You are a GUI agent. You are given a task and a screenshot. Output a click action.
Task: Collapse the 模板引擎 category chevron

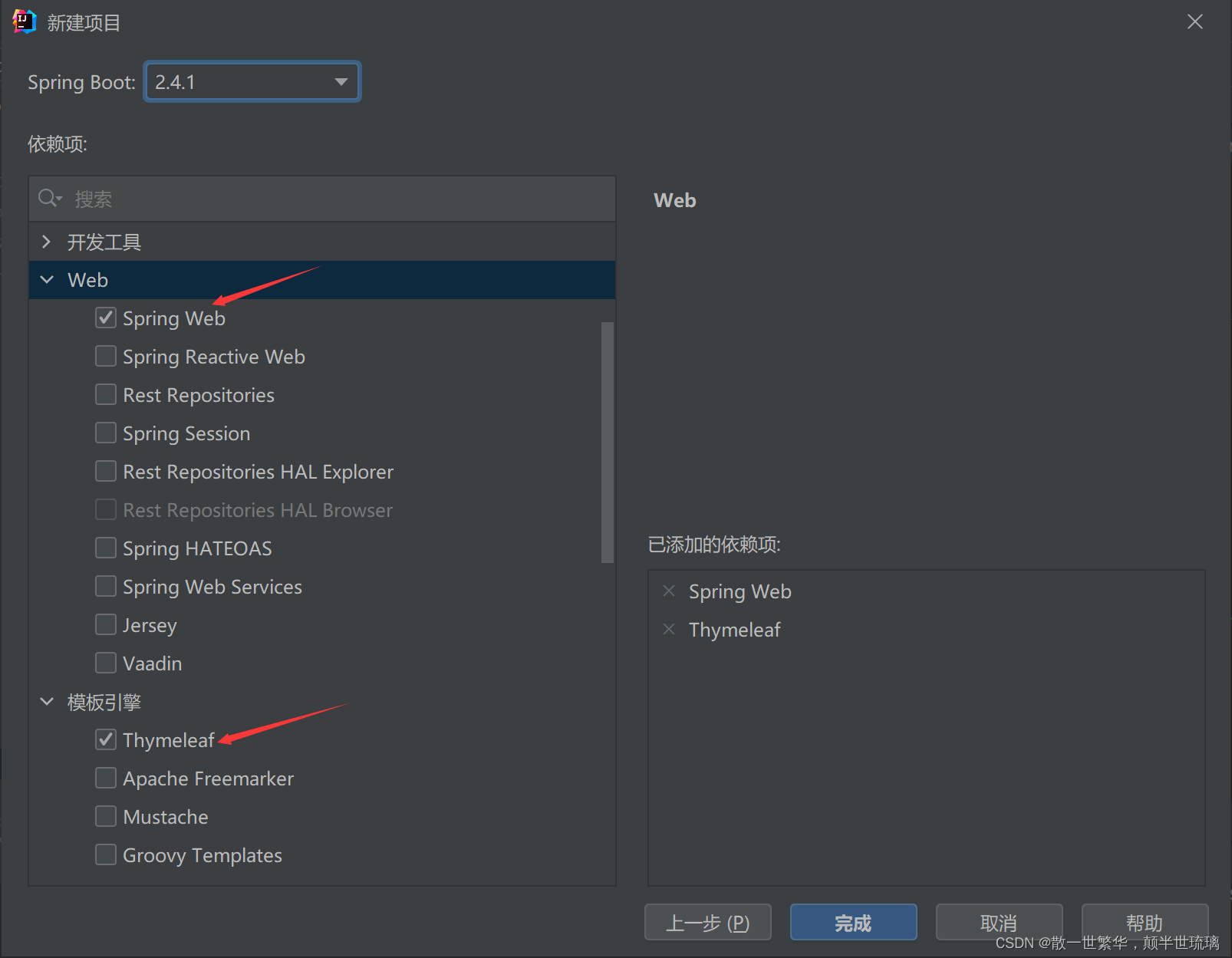click(47, 701)
